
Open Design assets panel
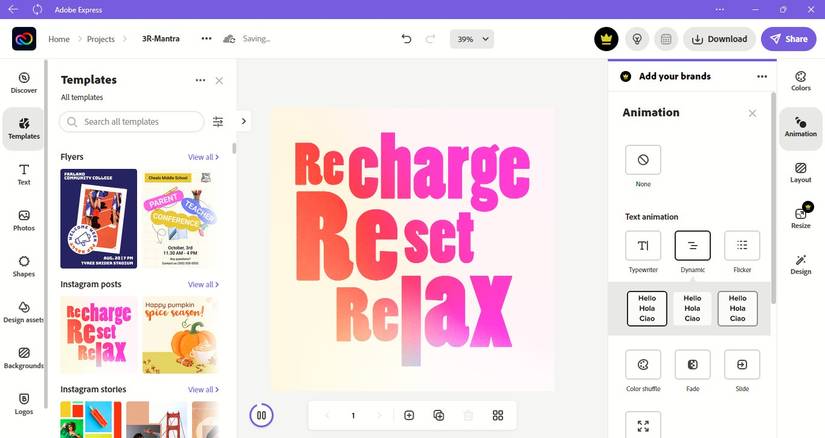pyautogui.click(x=24, y=312)
